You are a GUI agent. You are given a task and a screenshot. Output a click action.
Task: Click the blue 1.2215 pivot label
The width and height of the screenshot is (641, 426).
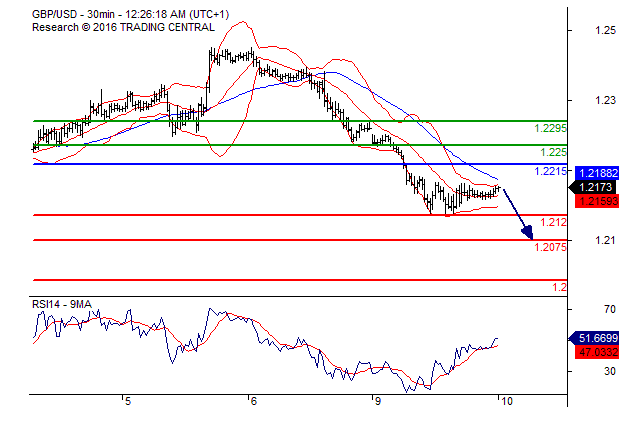click(550, 171)
